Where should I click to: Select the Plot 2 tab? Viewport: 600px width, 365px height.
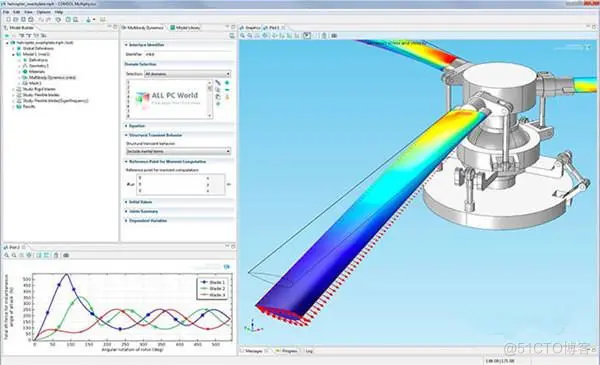coord(12,247)
